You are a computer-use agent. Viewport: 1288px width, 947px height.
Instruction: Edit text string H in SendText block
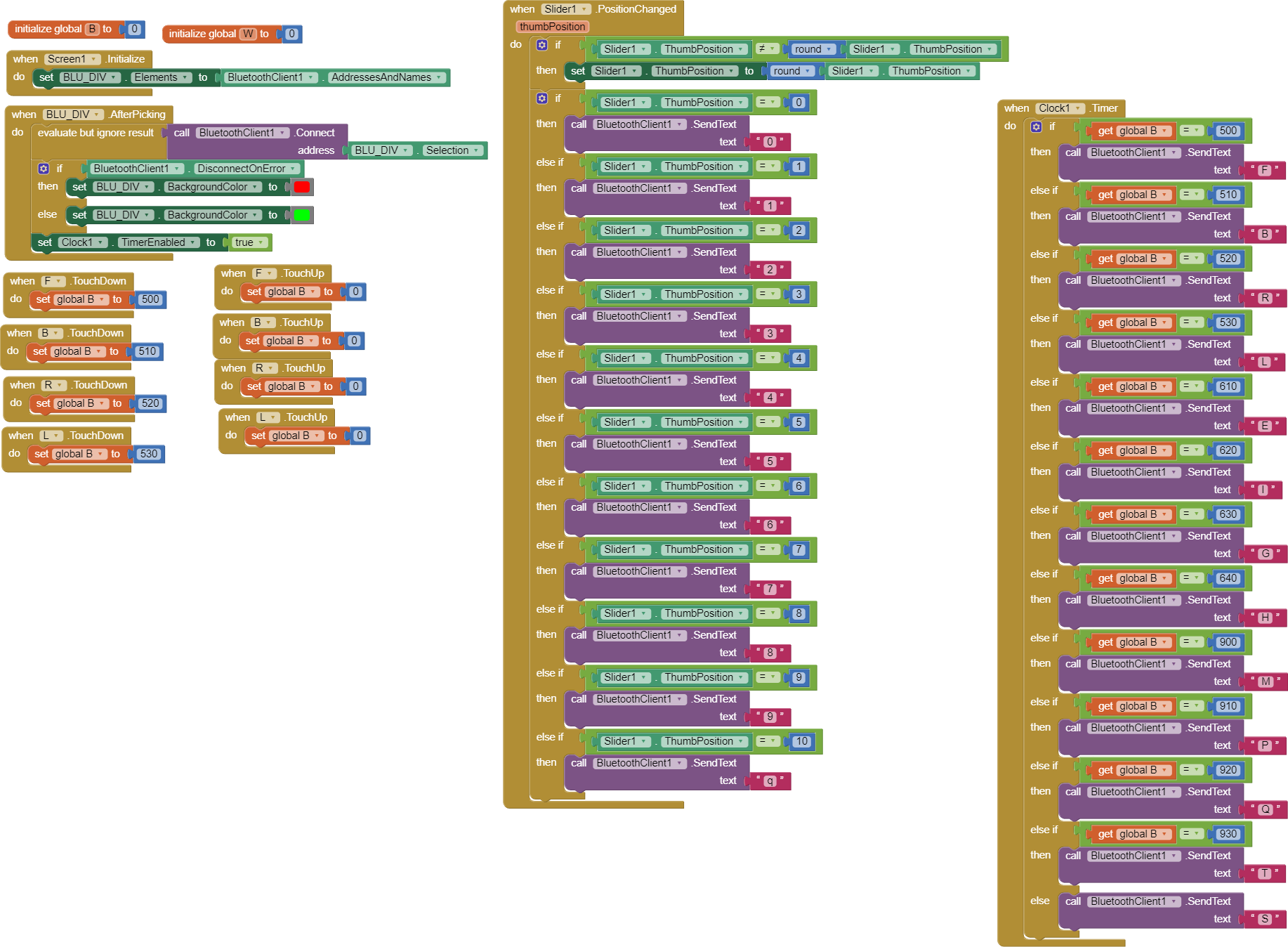pos(1265,618)
